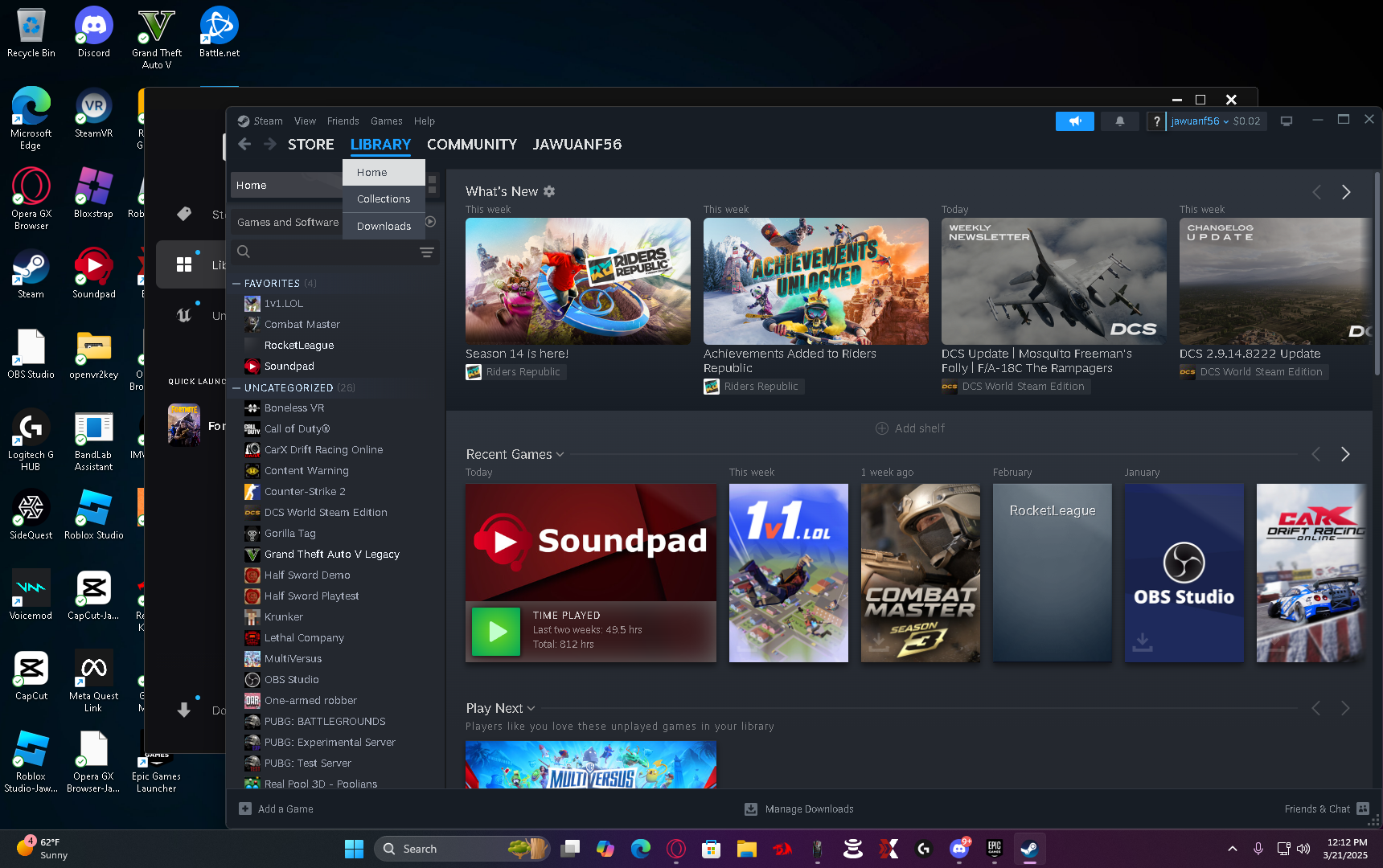Image resolution: width=1383 pixels, height=868 pixels.
Task: Switch to the COMMUNITY tab
Action: [x=471, y=145]
